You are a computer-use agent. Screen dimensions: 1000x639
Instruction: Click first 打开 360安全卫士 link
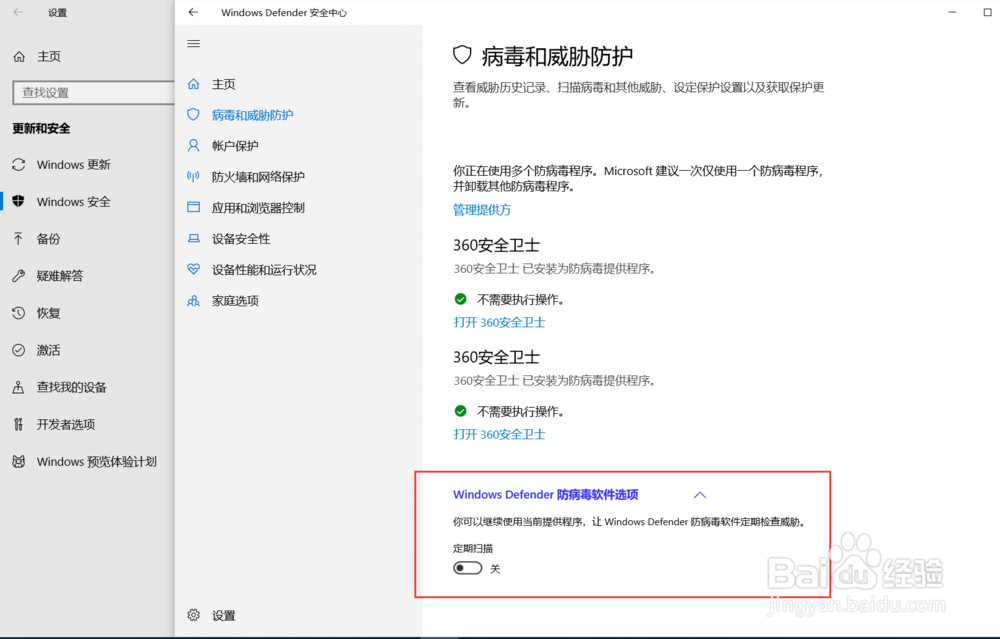499,322
